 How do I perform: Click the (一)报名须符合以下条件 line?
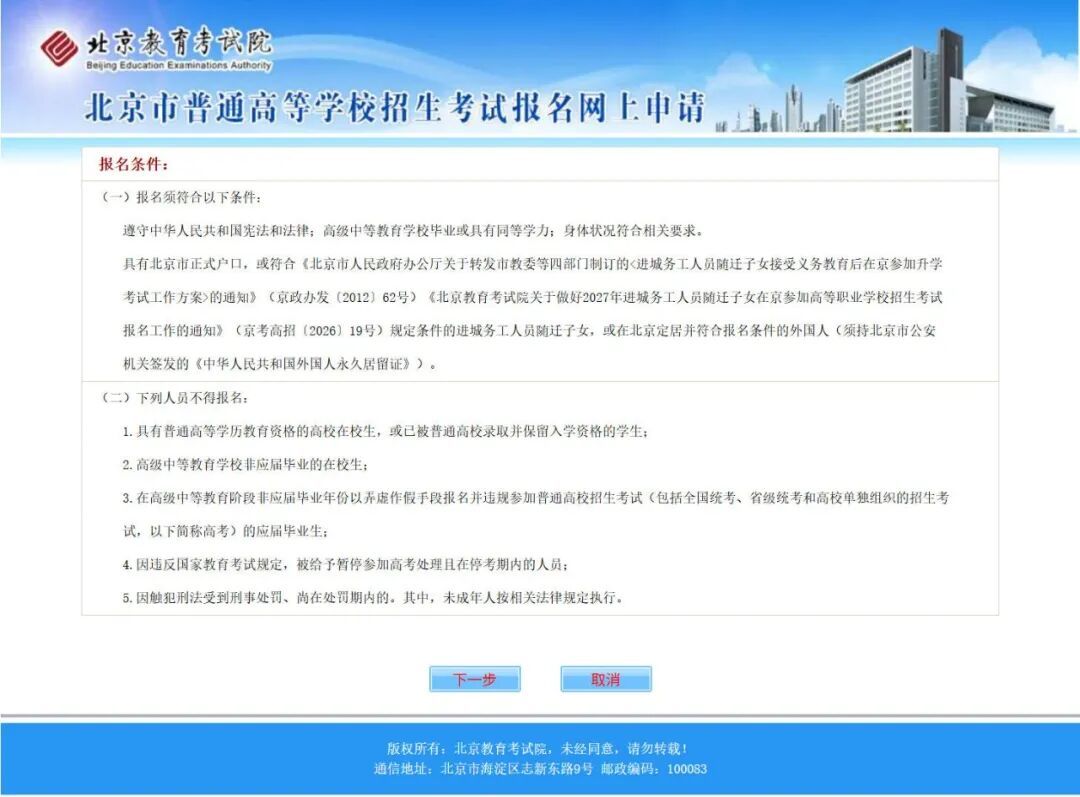coord(181,198)
